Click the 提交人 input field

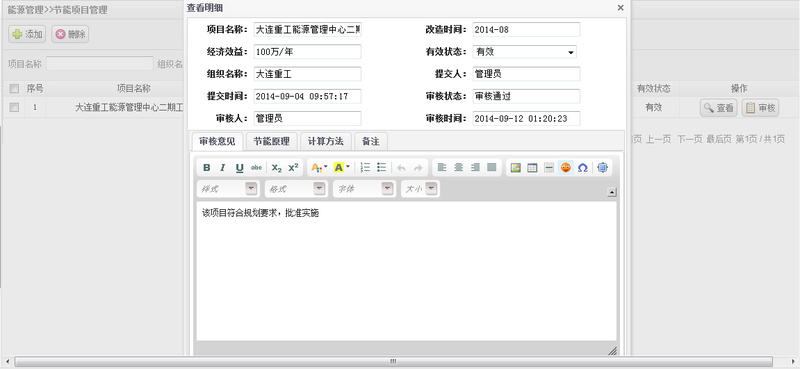tap(527, 74)
